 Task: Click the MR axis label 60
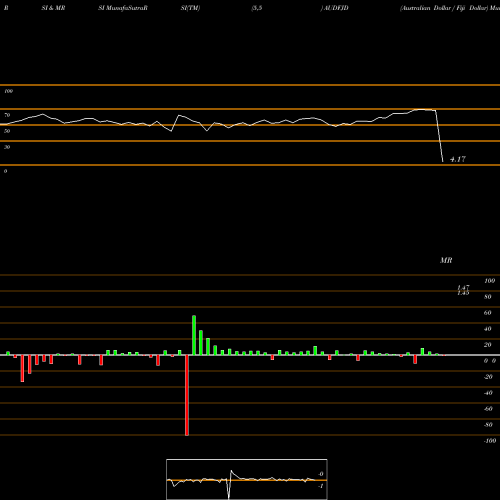point(487,313)
